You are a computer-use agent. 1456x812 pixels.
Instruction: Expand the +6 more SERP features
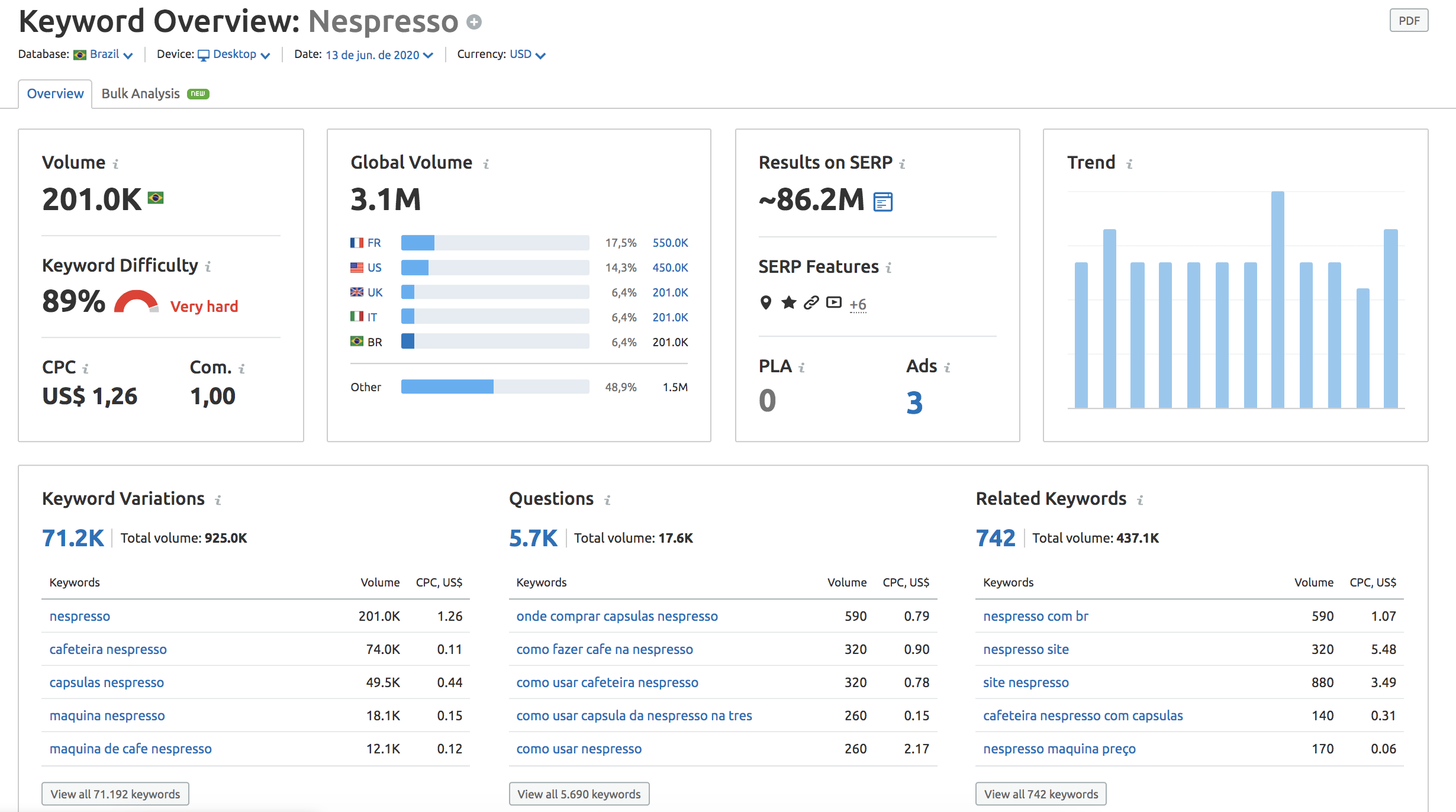click(x=858, y=304)
